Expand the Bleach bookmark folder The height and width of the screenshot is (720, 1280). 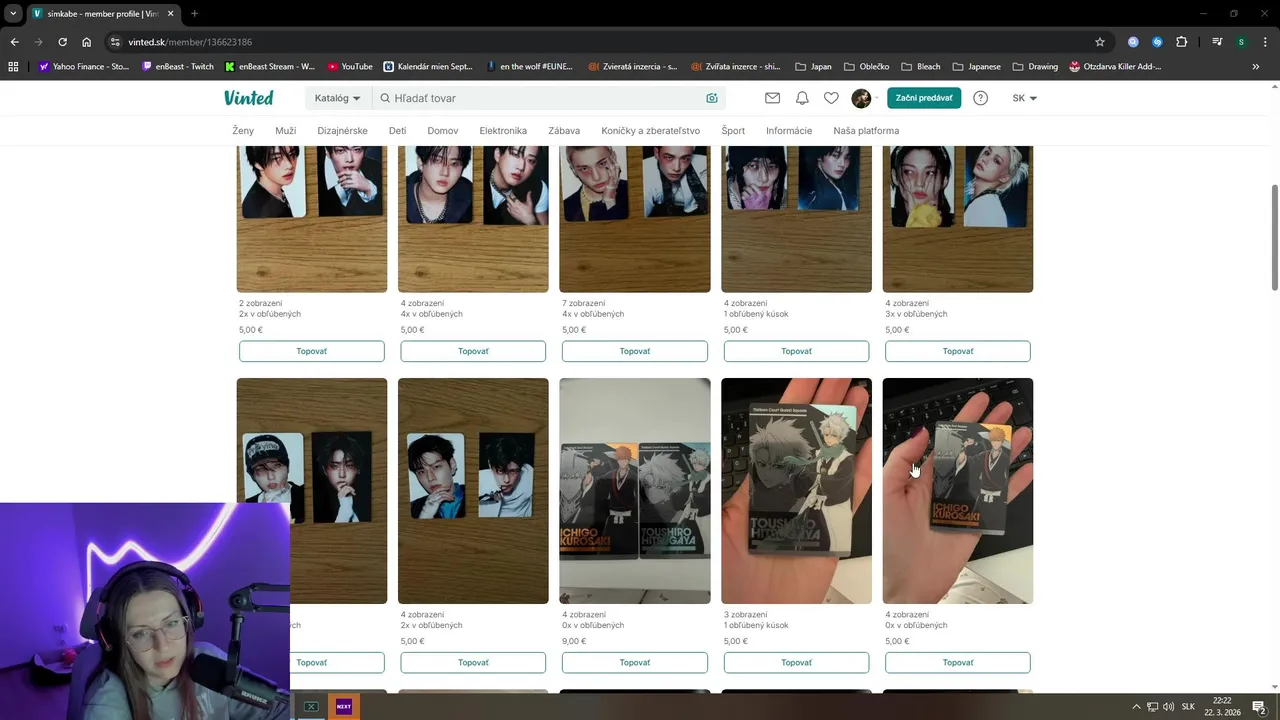921,67
